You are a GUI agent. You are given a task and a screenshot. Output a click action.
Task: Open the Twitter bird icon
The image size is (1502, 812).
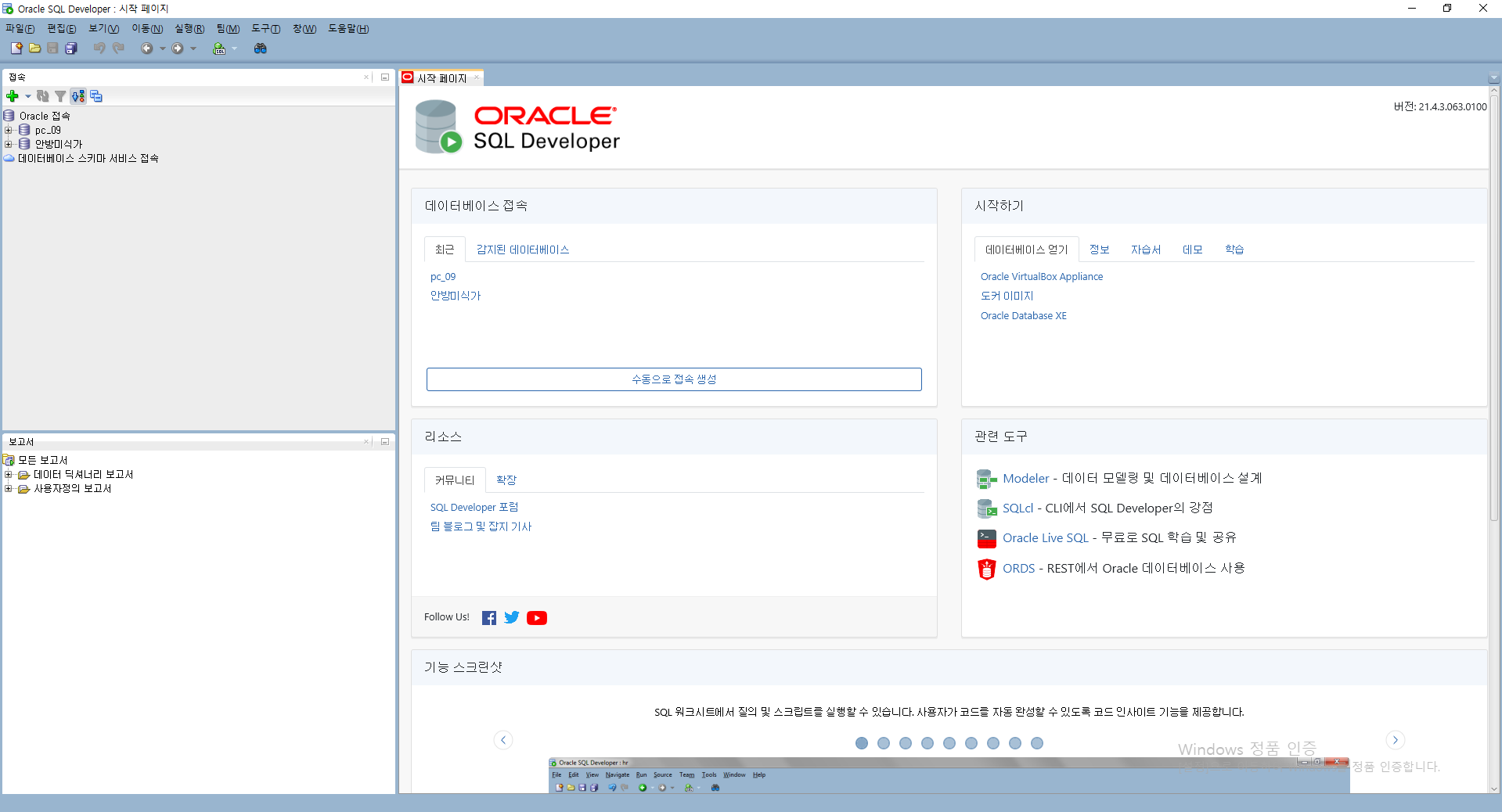pos(512,618)
